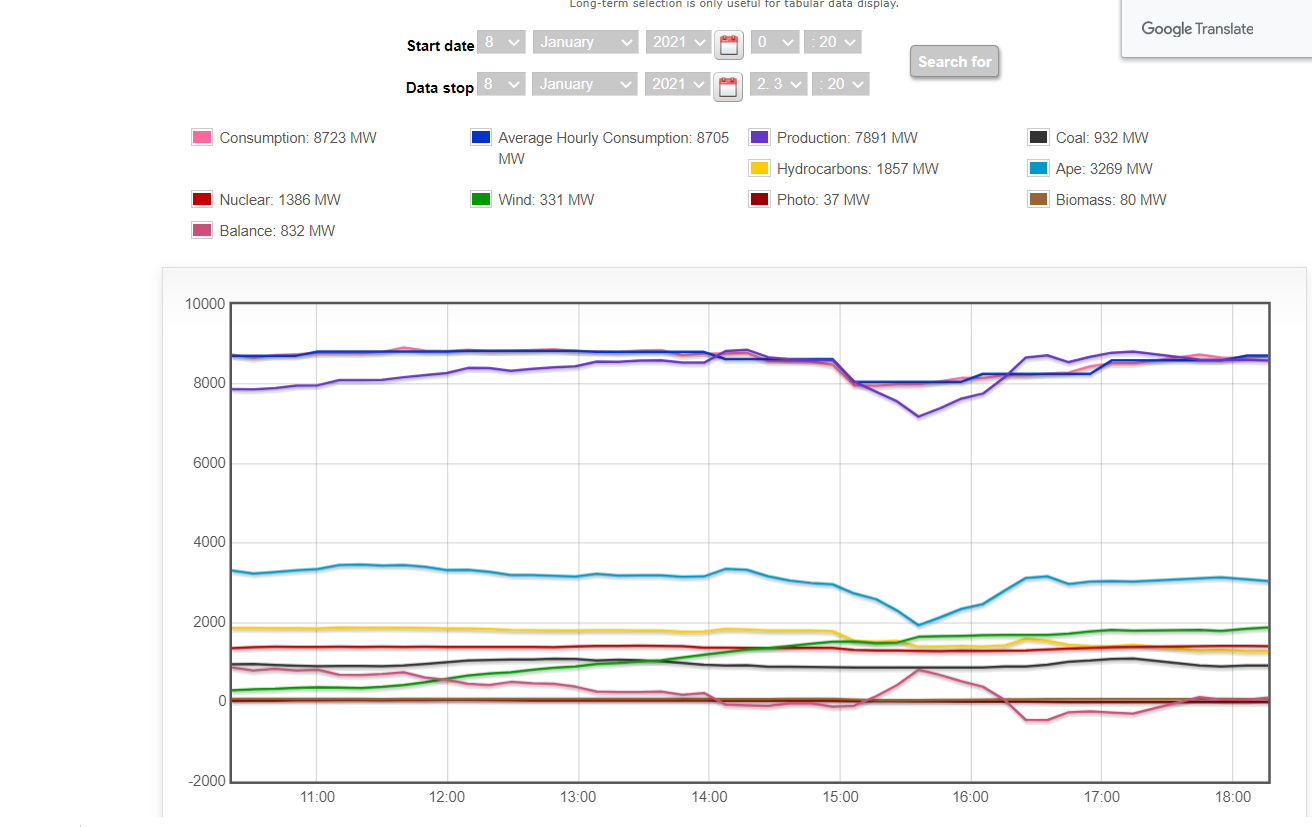The width and height of the screenshot is (1312, 827).
Task: Click the Nuclear legend red swatch
Action: pyautogui.click(x=202, y=200)
